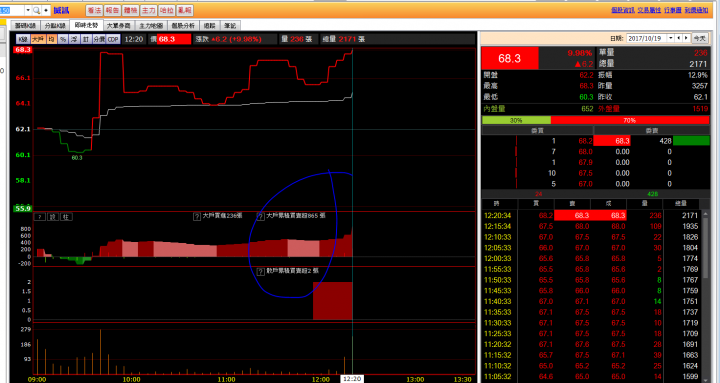This screenshot has width=720, height=383.
Task: Go to previous date with left arrow
Action: tap(680, 38)
